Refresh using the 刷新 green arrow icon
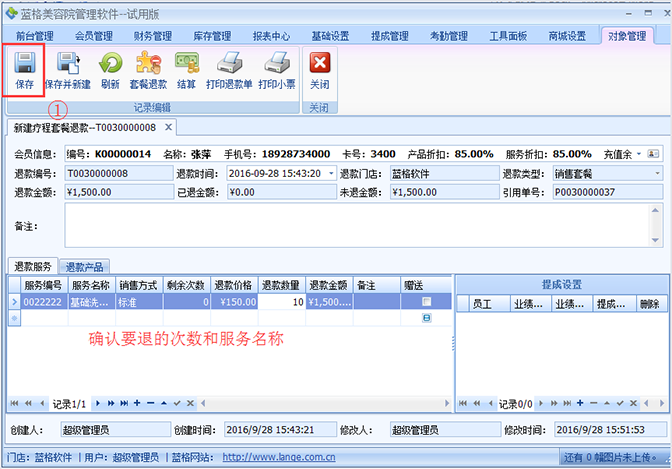672x469 pixels. coord(110,63)
